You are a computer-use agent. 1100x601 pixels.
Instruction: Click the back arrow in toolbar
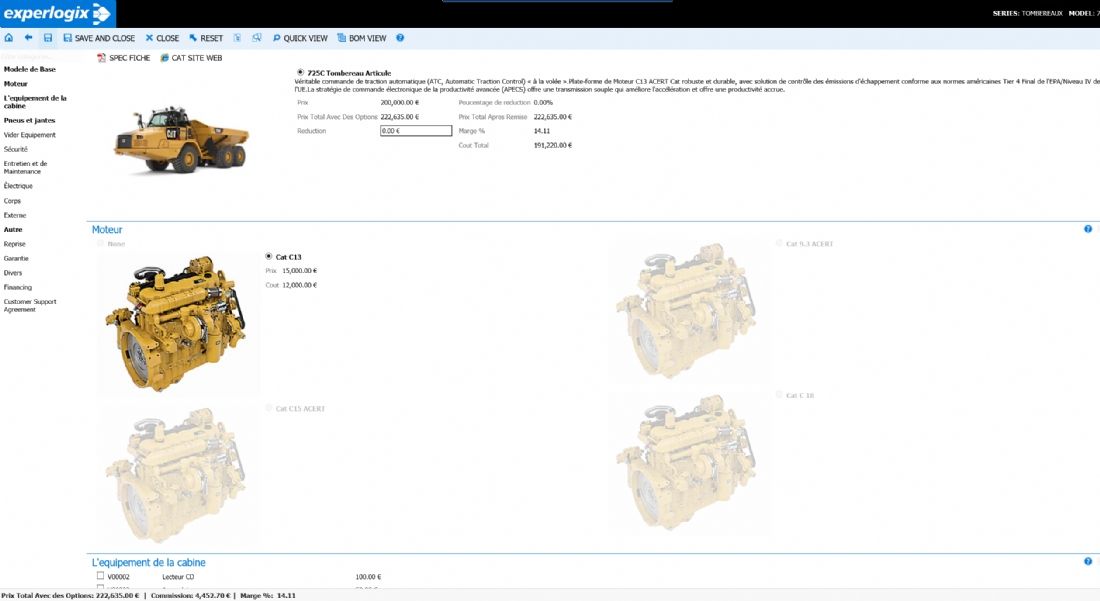pos(28,38)
